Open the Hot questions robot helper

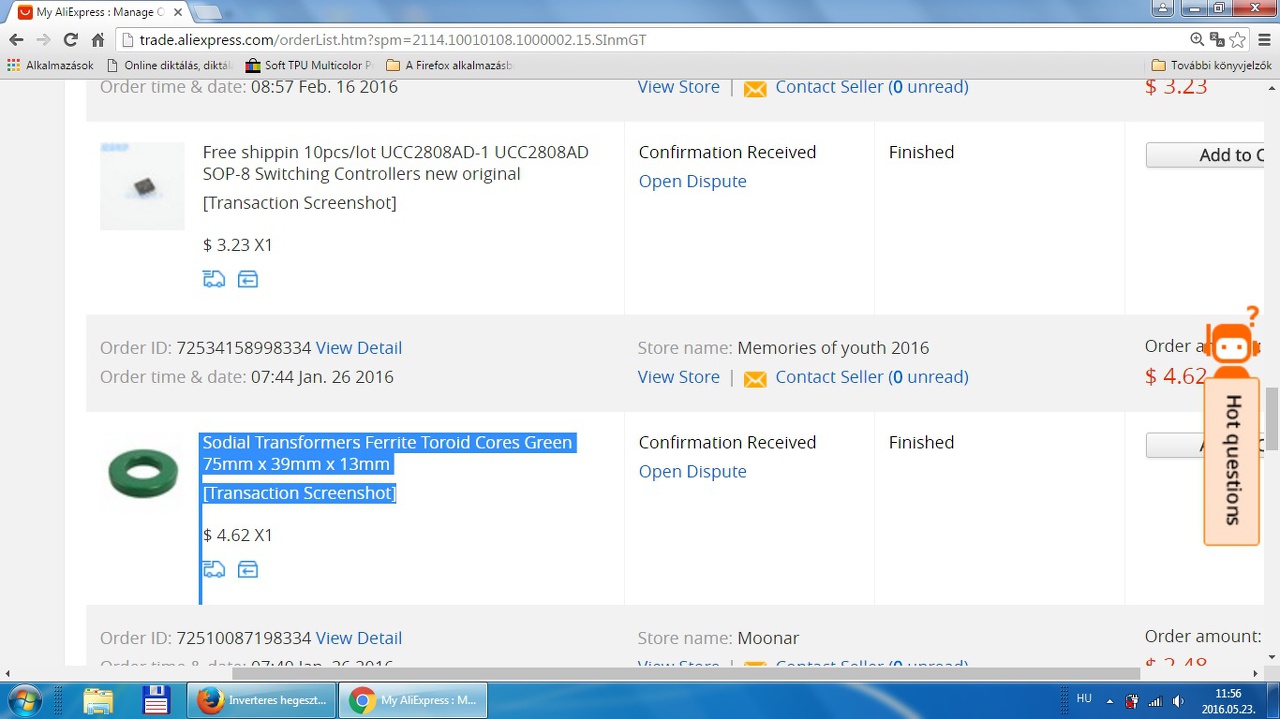(x=1232, y=342)
